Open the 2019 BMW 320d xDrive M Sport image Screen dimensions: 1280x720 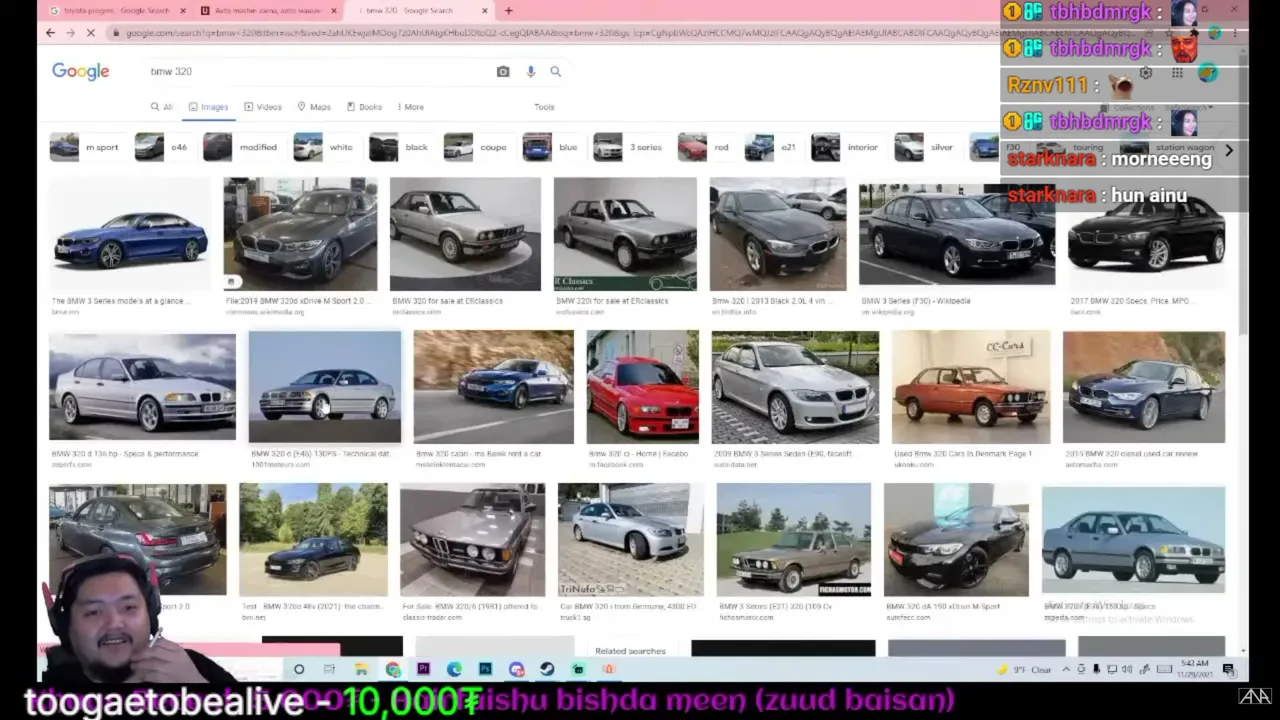coord(300,235)
